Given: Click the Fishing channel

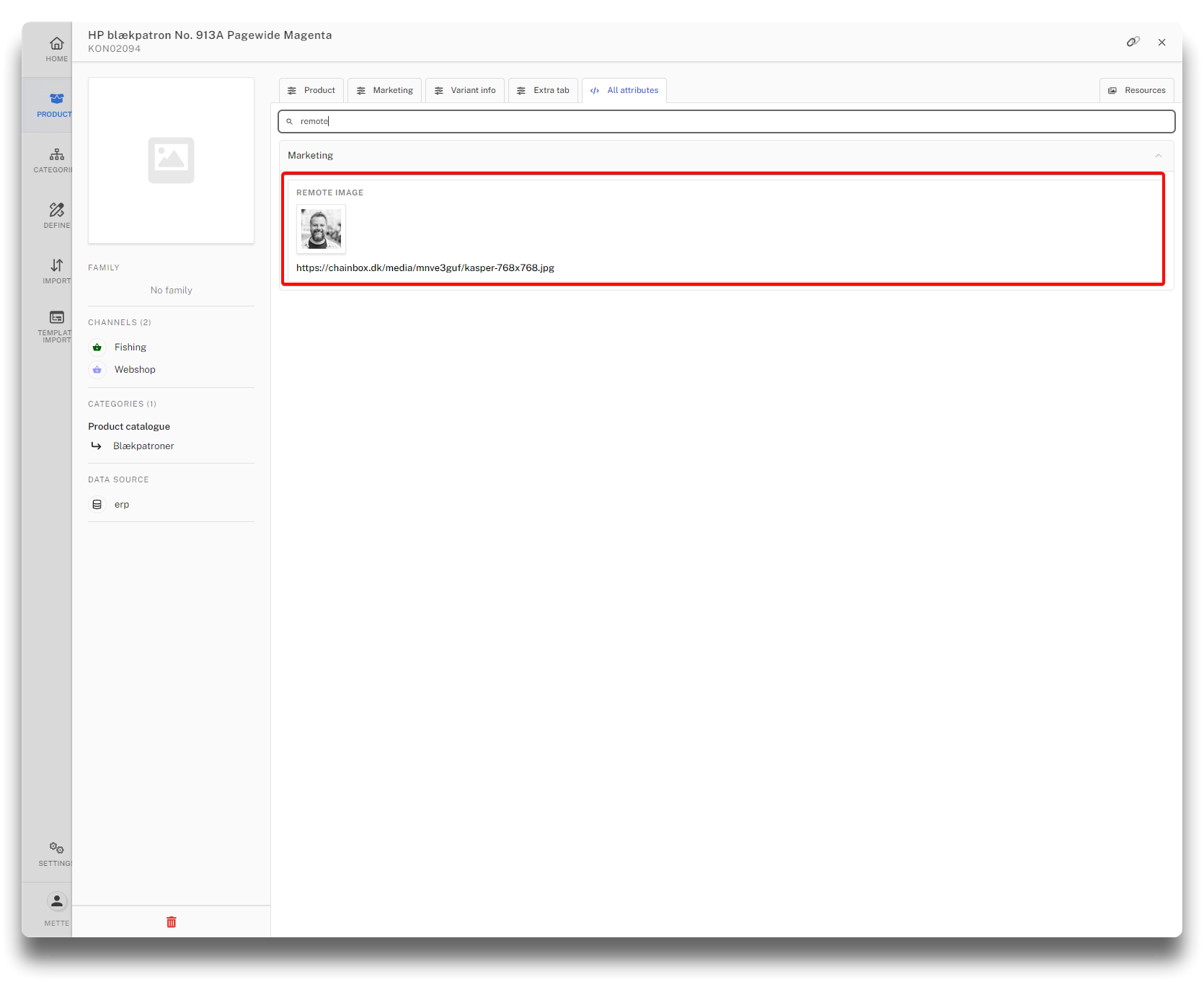Looking at the screenshot, I should pyautogui.click(x=130, y=348).
